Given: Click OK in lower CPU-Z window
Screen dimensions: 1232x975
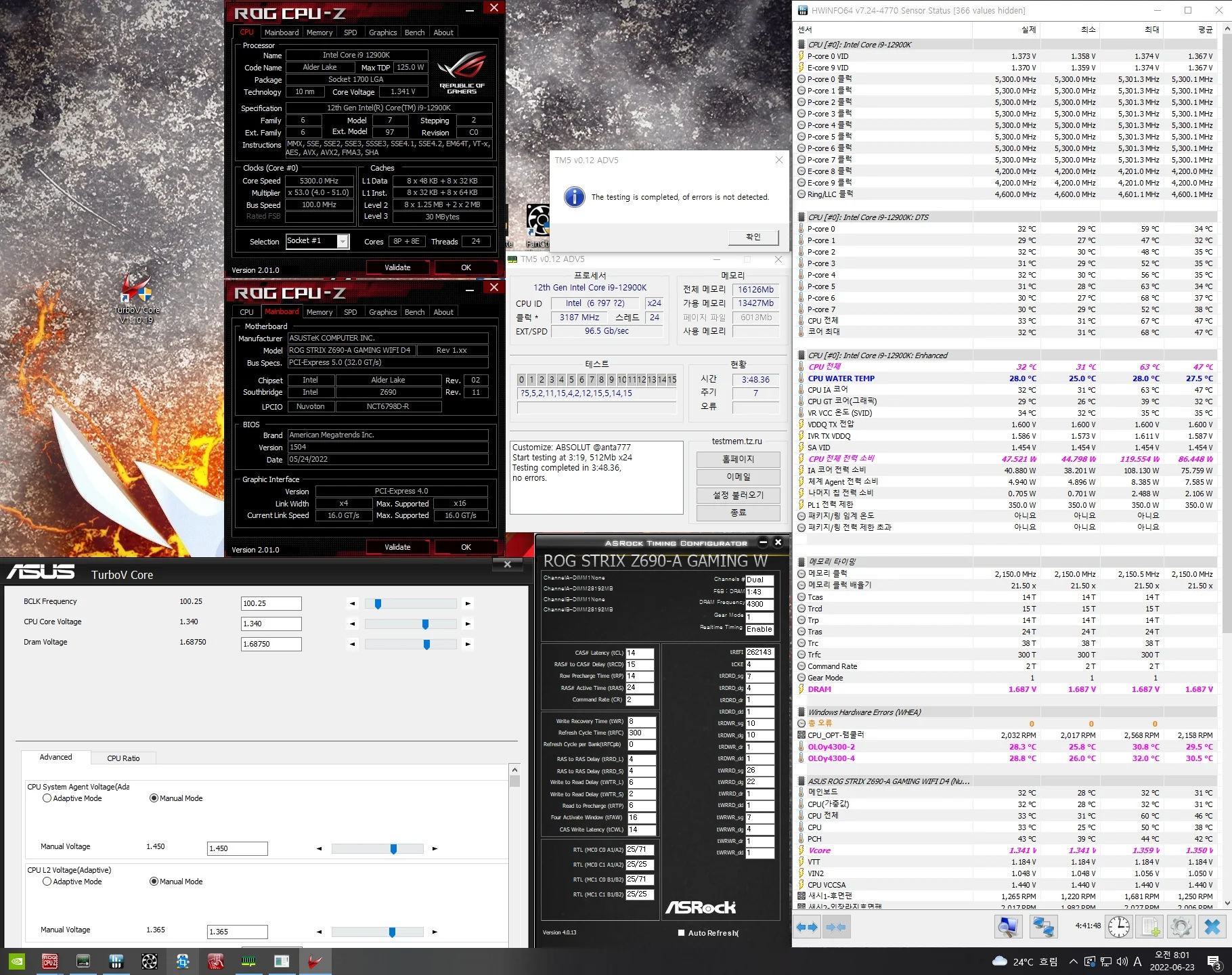Looking at the screenshot, I should coord(466,547).
